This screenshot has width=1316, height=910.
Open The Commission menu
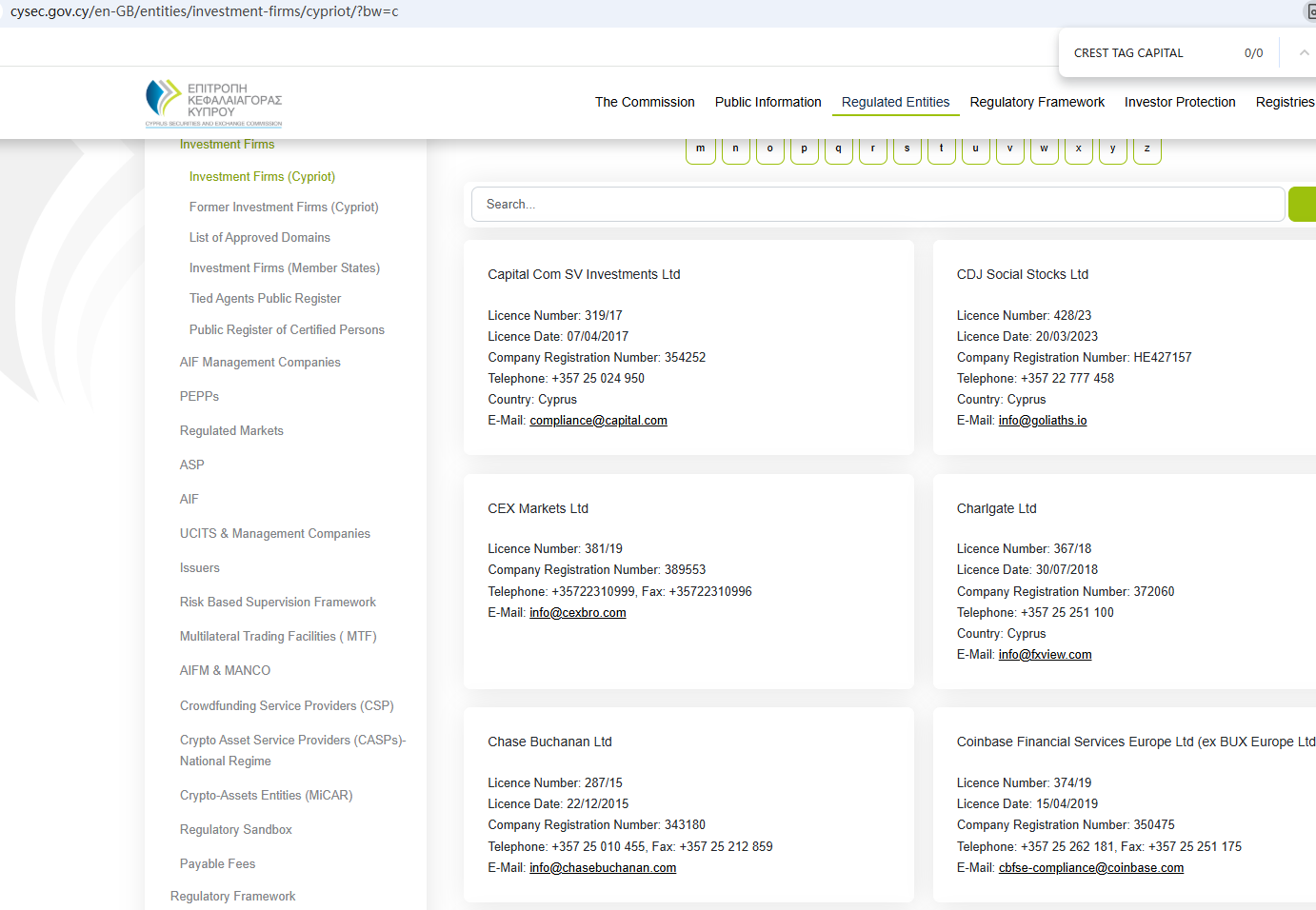(645, 102)
